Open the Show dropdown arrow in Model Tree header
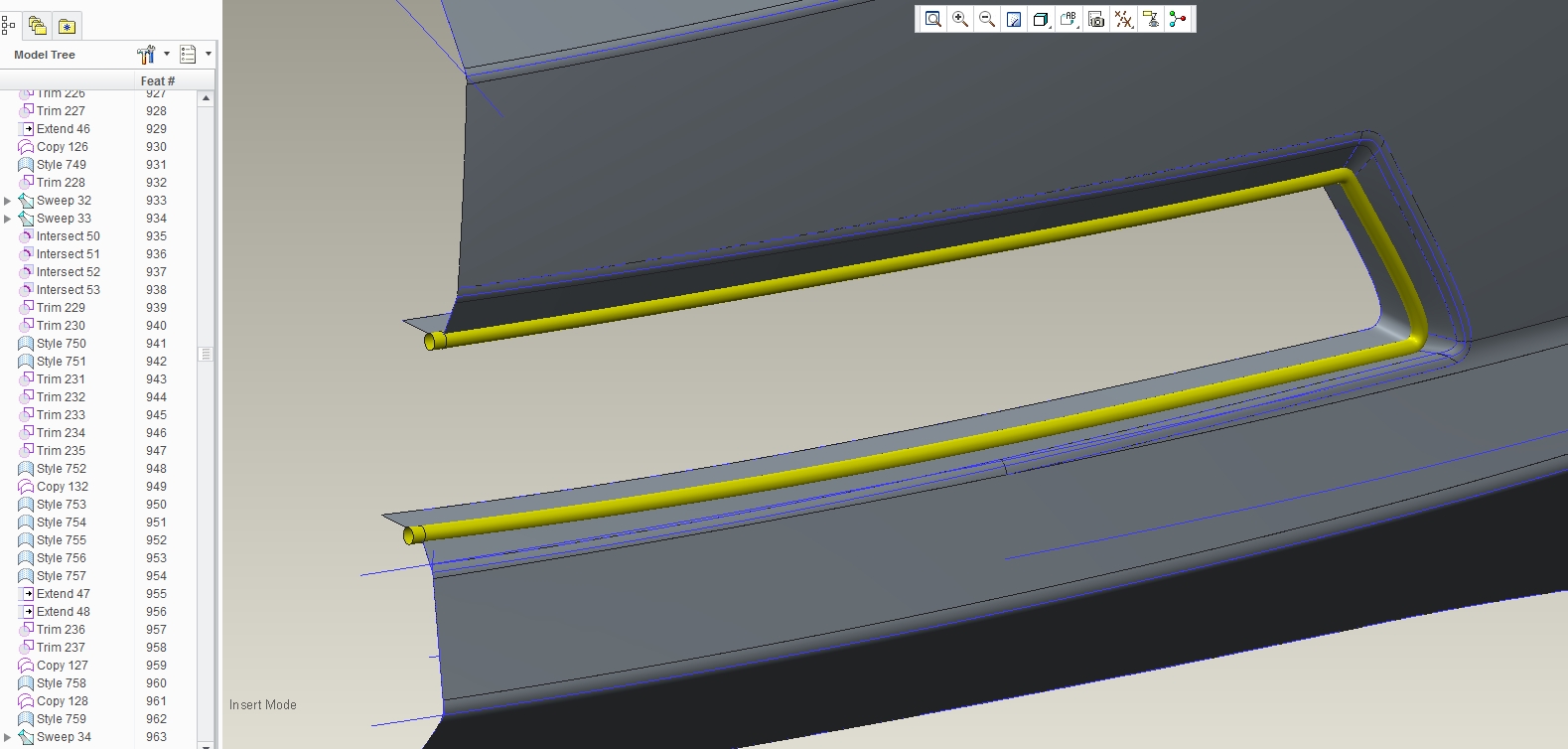This screenshot has height=749, width=1568. (x=208, y=55)
